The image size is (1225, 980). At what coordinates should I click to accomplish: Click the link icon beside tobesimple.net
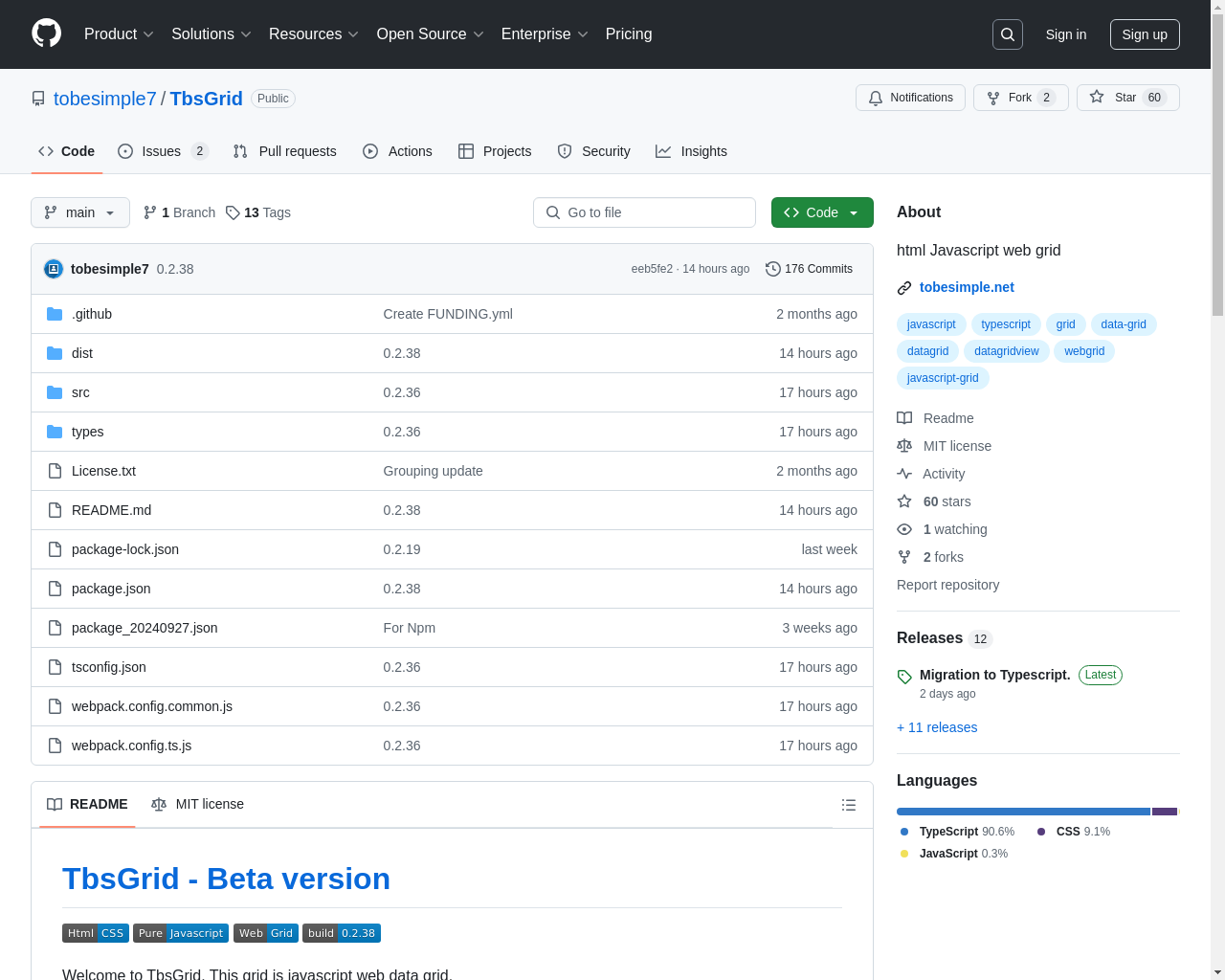coord(904,288)
